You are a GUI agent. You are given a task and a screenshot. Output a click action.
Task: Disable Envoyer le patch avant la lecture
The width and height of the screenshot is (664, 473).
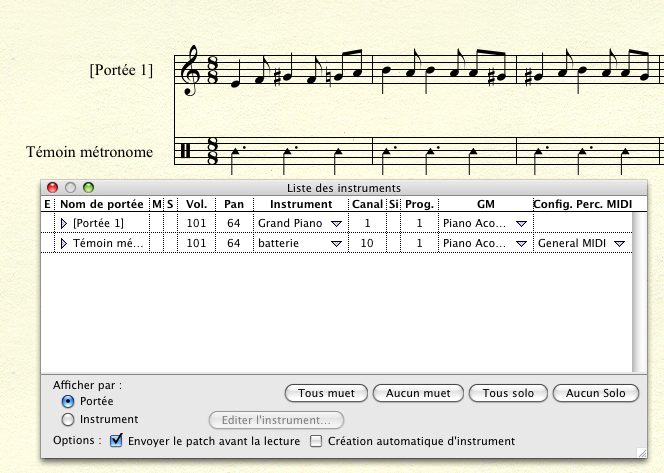(116, 441)
